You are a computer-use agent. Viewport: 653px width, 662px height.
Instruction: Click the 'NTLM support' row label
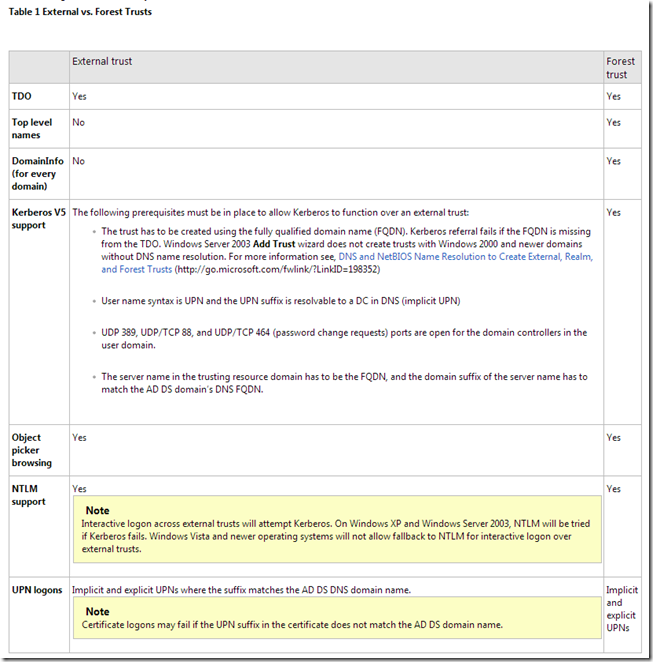click(x=28, y=495)
